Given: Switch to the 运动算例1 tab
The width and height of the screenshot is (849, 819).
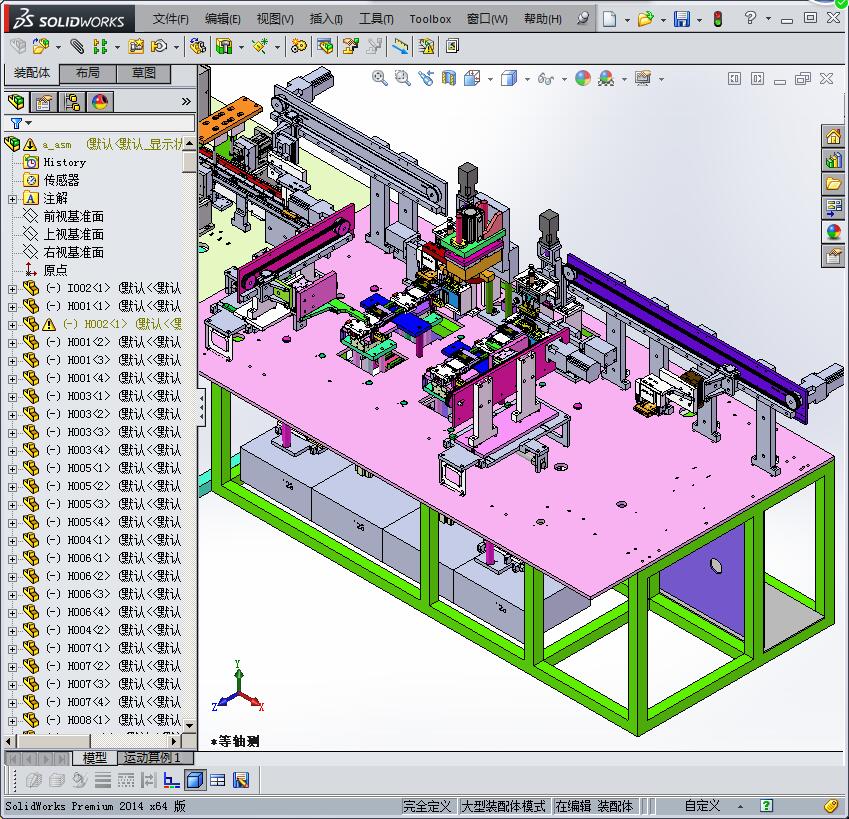Looking at the screenshot, I should coord(154,757).
